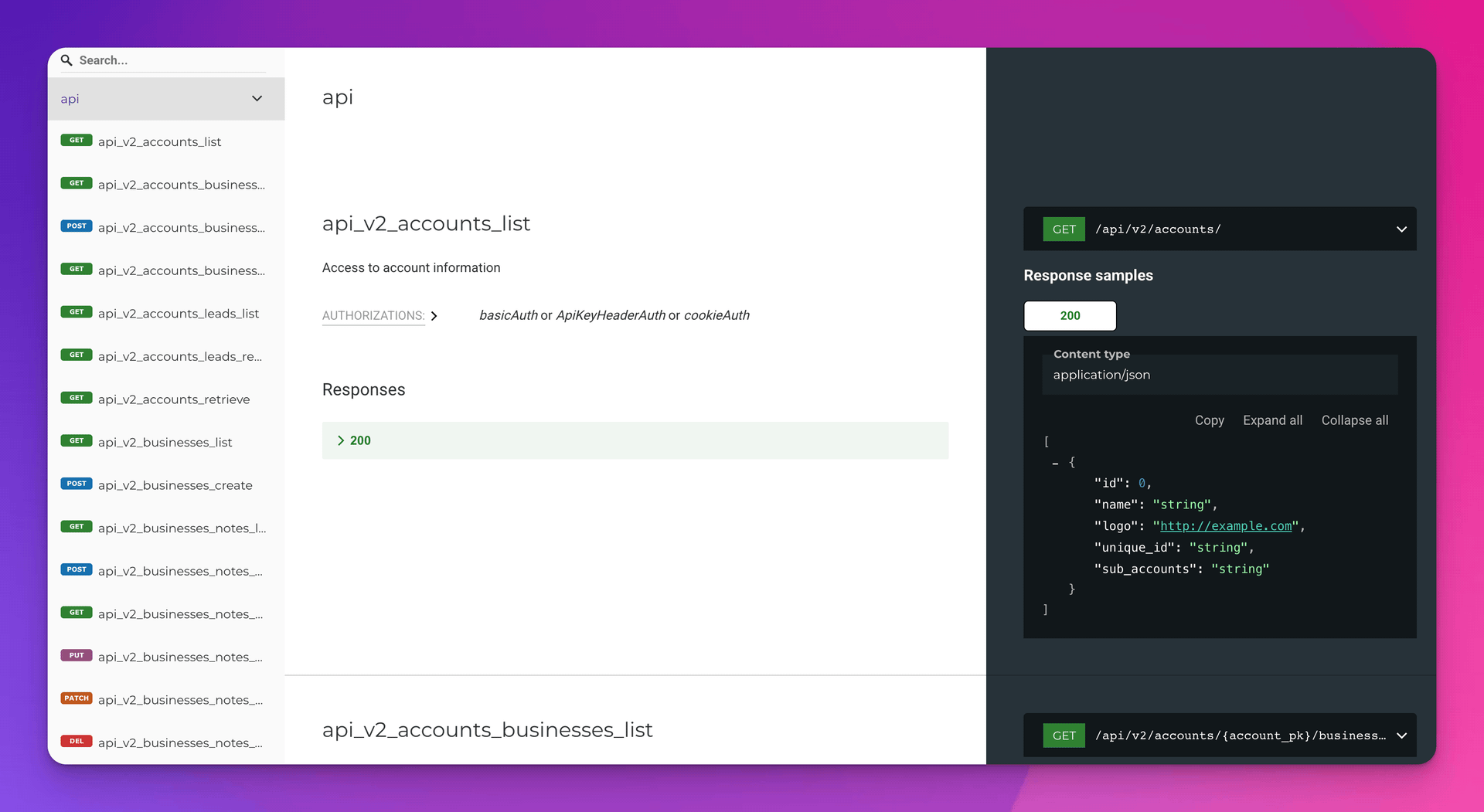Click the POST badge for api_v2_businesses_create
1484x812 pixels.
tap(76, 484)
